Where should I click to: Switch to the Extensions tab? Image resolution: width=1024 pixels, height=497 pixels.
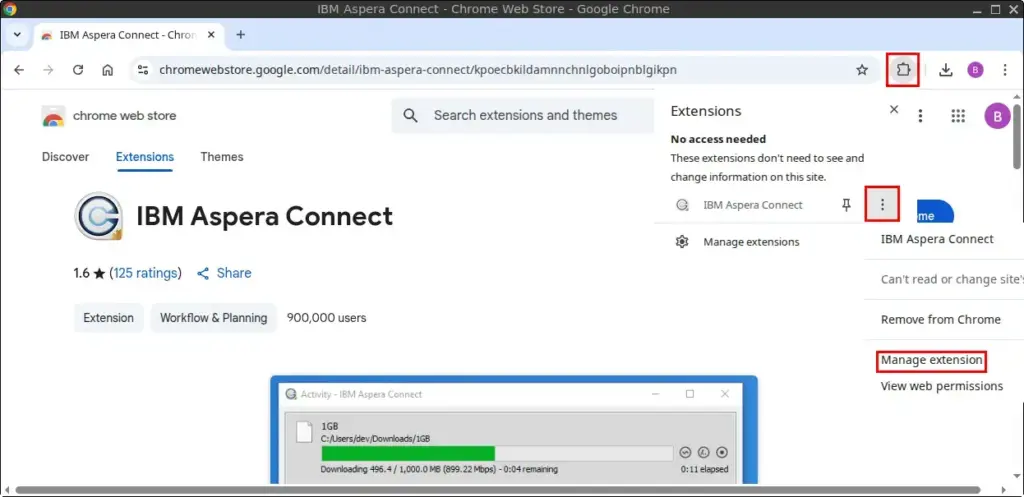pyautogui.click(x=145, y=157)
